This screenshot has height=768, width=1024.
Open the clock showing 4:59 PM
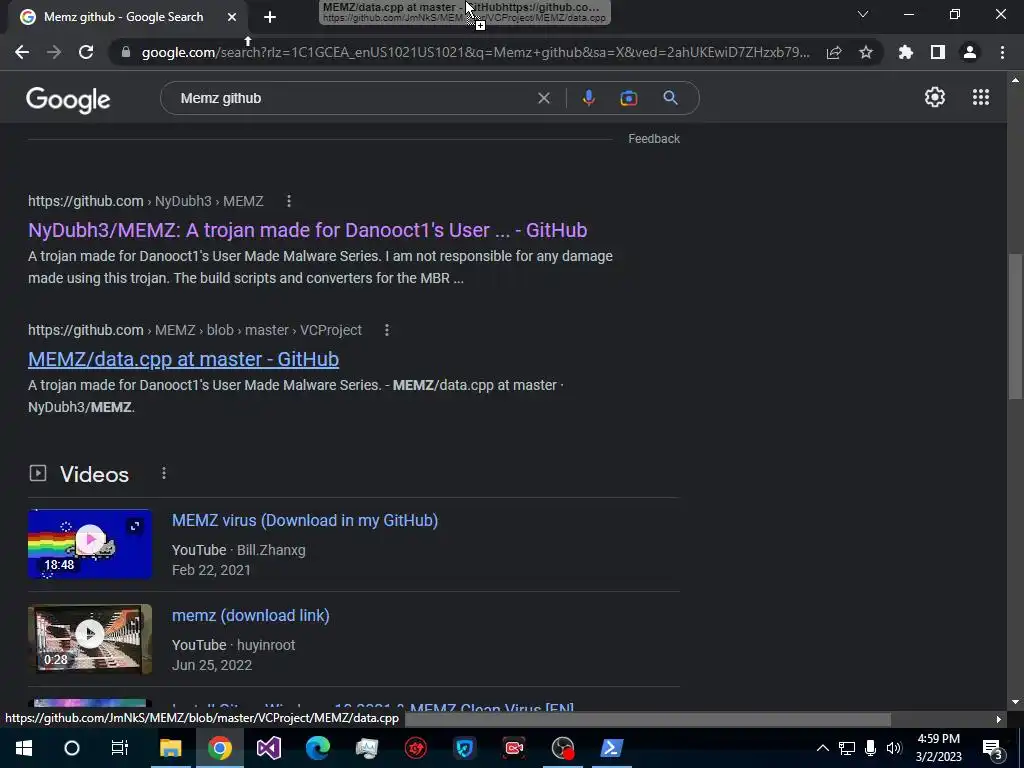(x=938, y=748)
